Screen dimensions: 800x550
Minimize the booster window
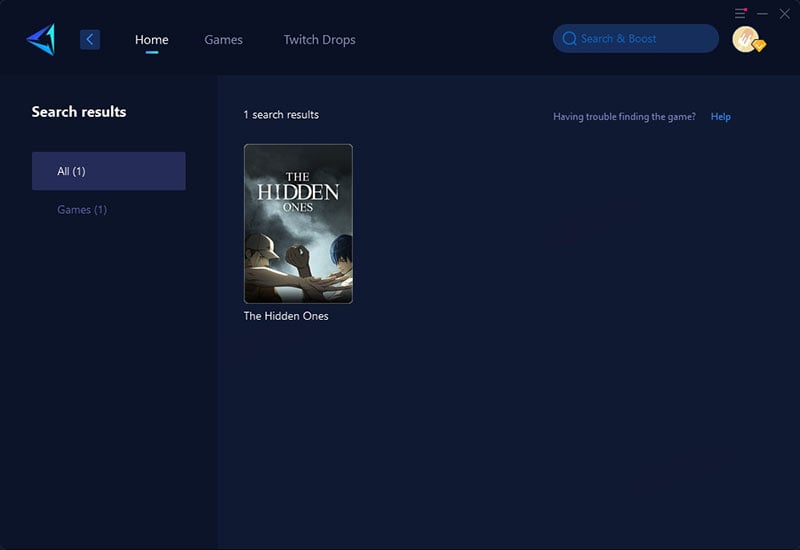pyautogui.click(x=762, y=14)
